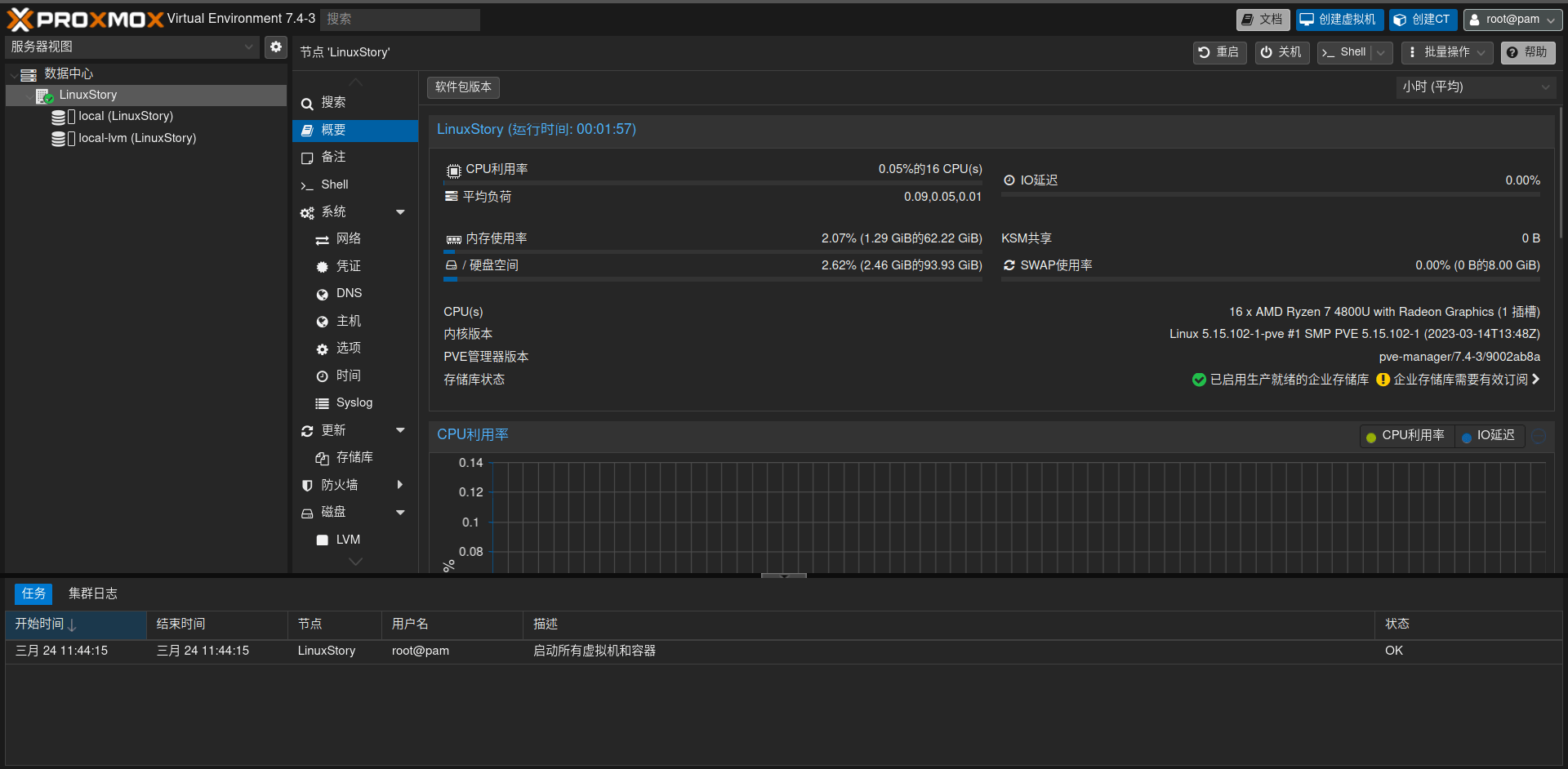The width and height of the screenshot is (1568, 769).
Task: Click the 搜索 search field at top
Action: [x=399, y=19]
